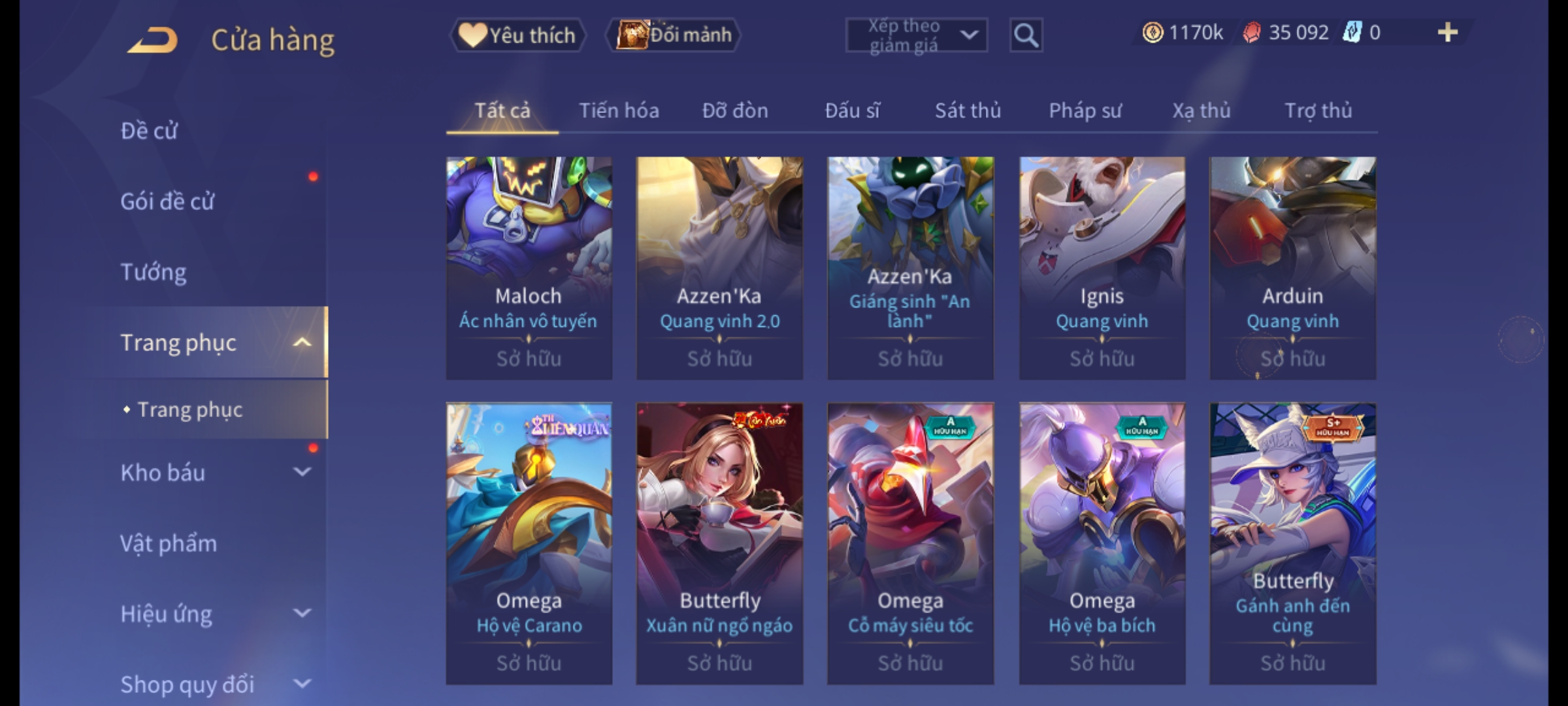
Task: Select Maloch Ác nhân vô tuyến skin
Action: (x=529, y=268)
